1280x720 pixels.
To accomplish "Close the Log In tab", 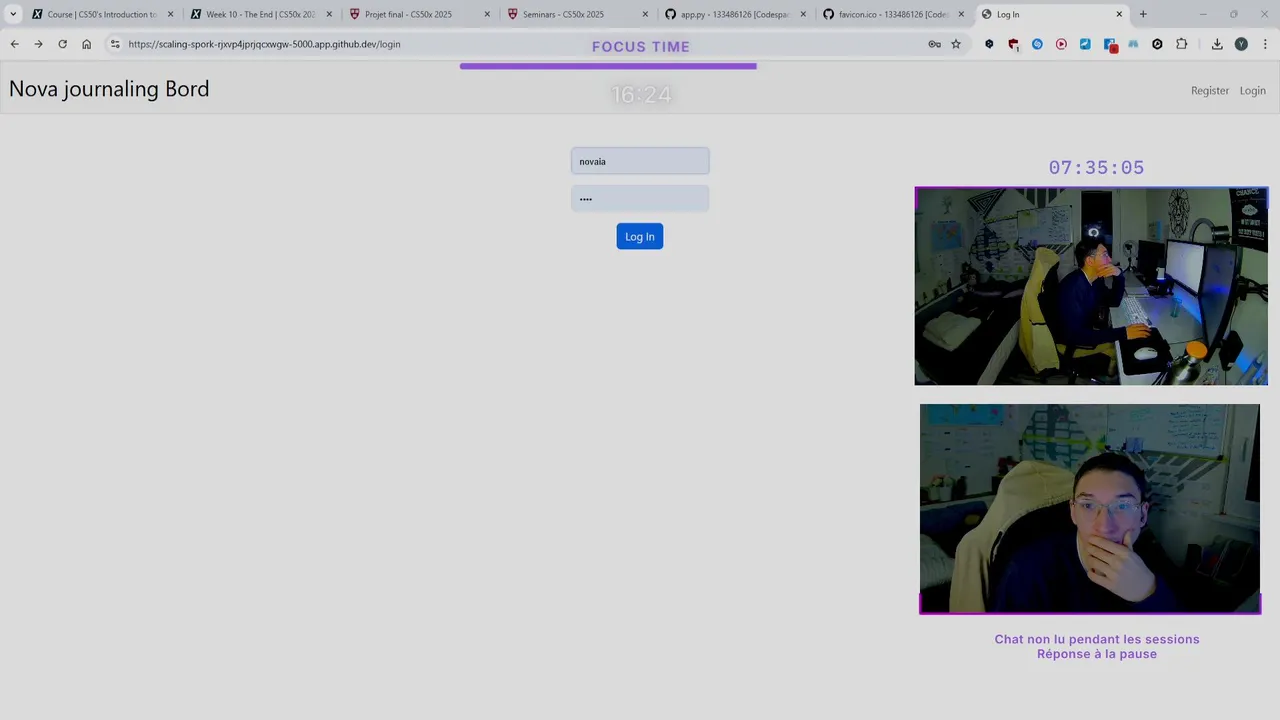I will (x=1119, y=14).
